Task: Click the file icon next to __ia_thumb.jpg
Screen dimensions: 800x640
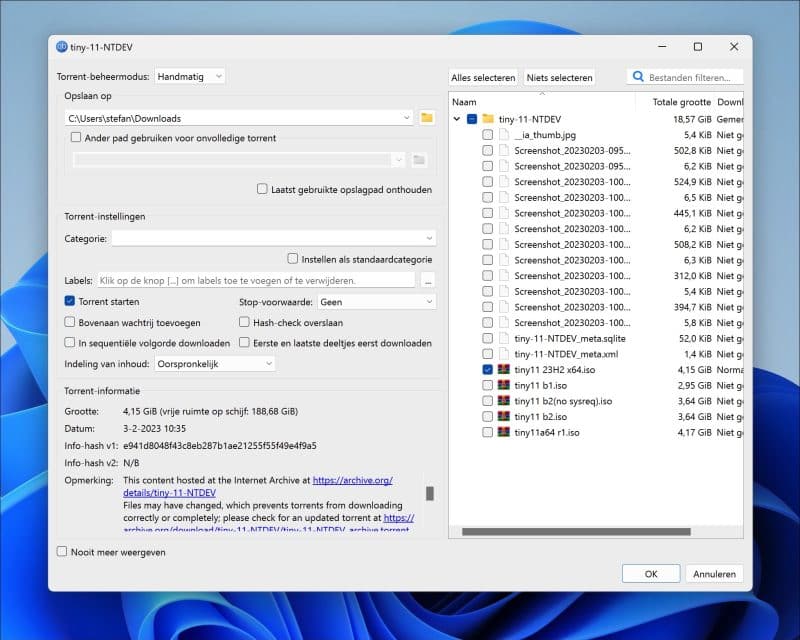Action: (502, 135)
